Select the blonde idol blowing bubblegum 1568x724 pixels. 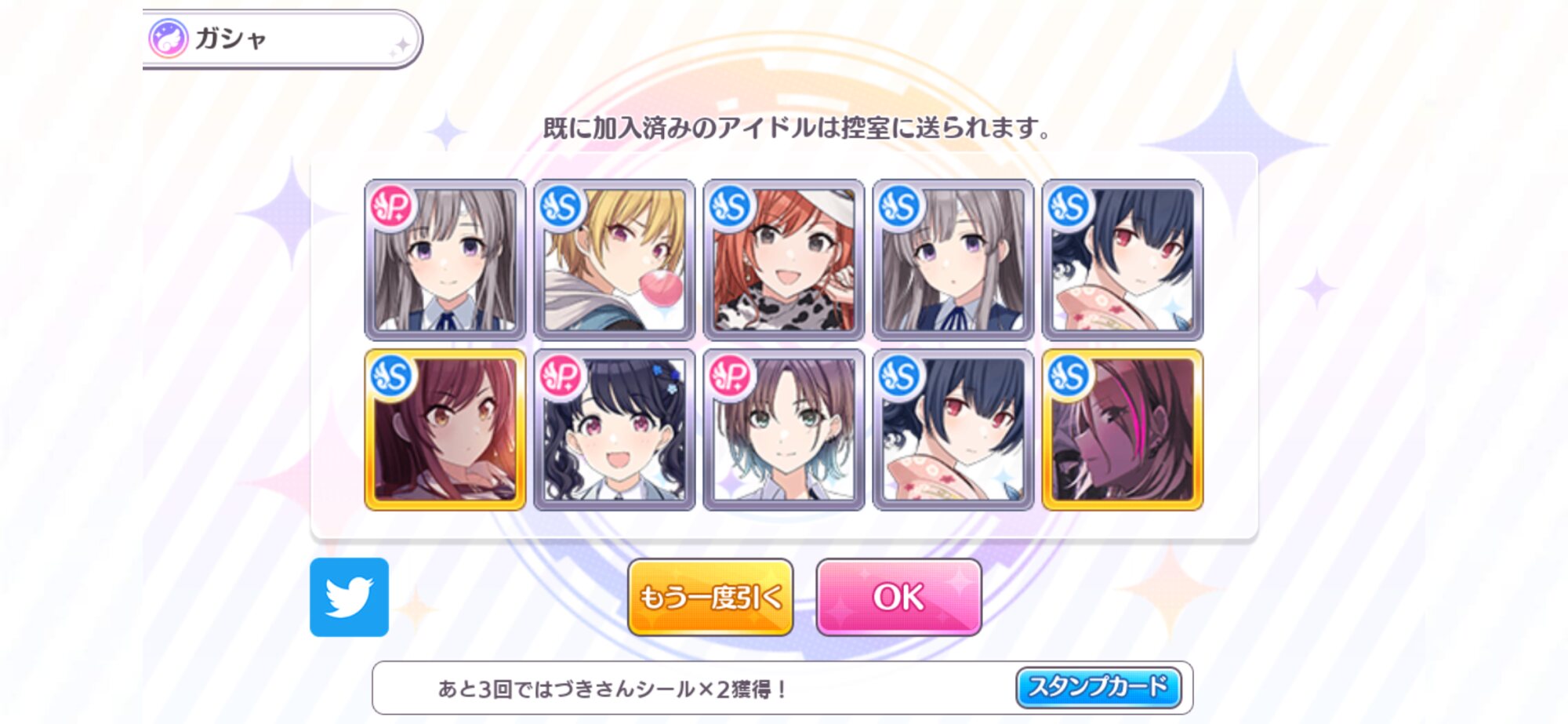tap(615, 260)
